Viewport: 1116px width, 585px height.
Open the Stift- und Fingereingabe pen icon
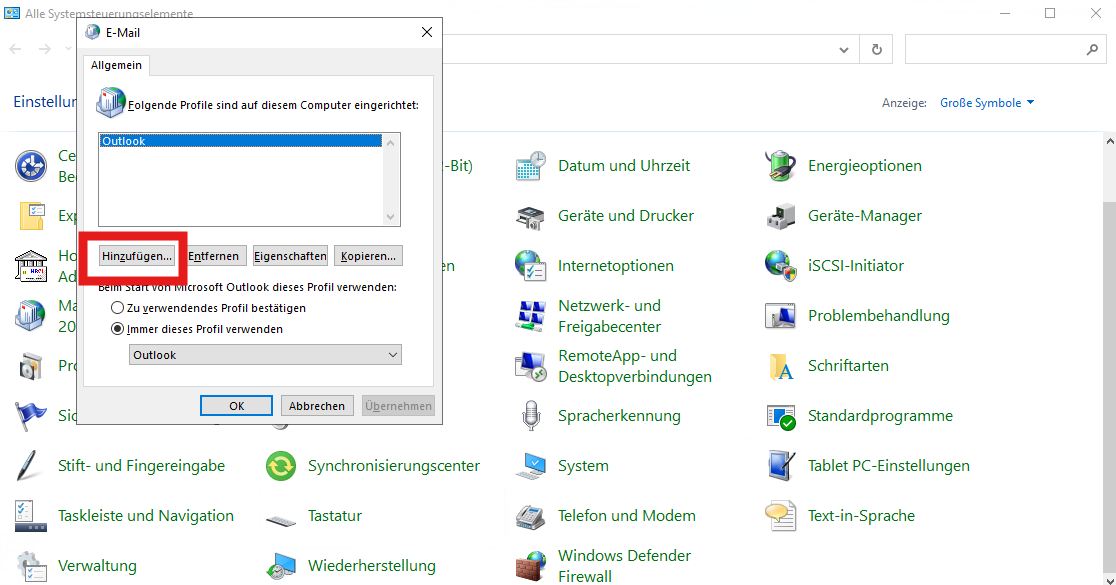pos(28,466)
